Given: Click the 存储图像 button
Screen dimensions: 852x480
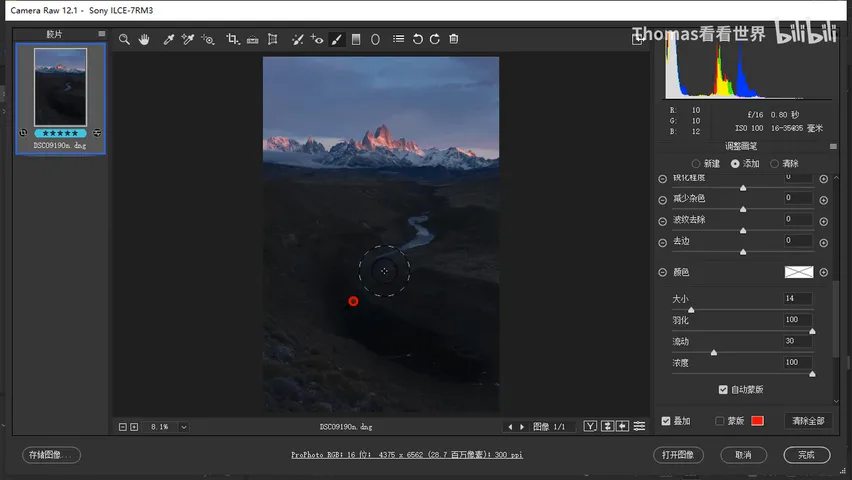Looking at the screenshot, I should tap(51, 455).
